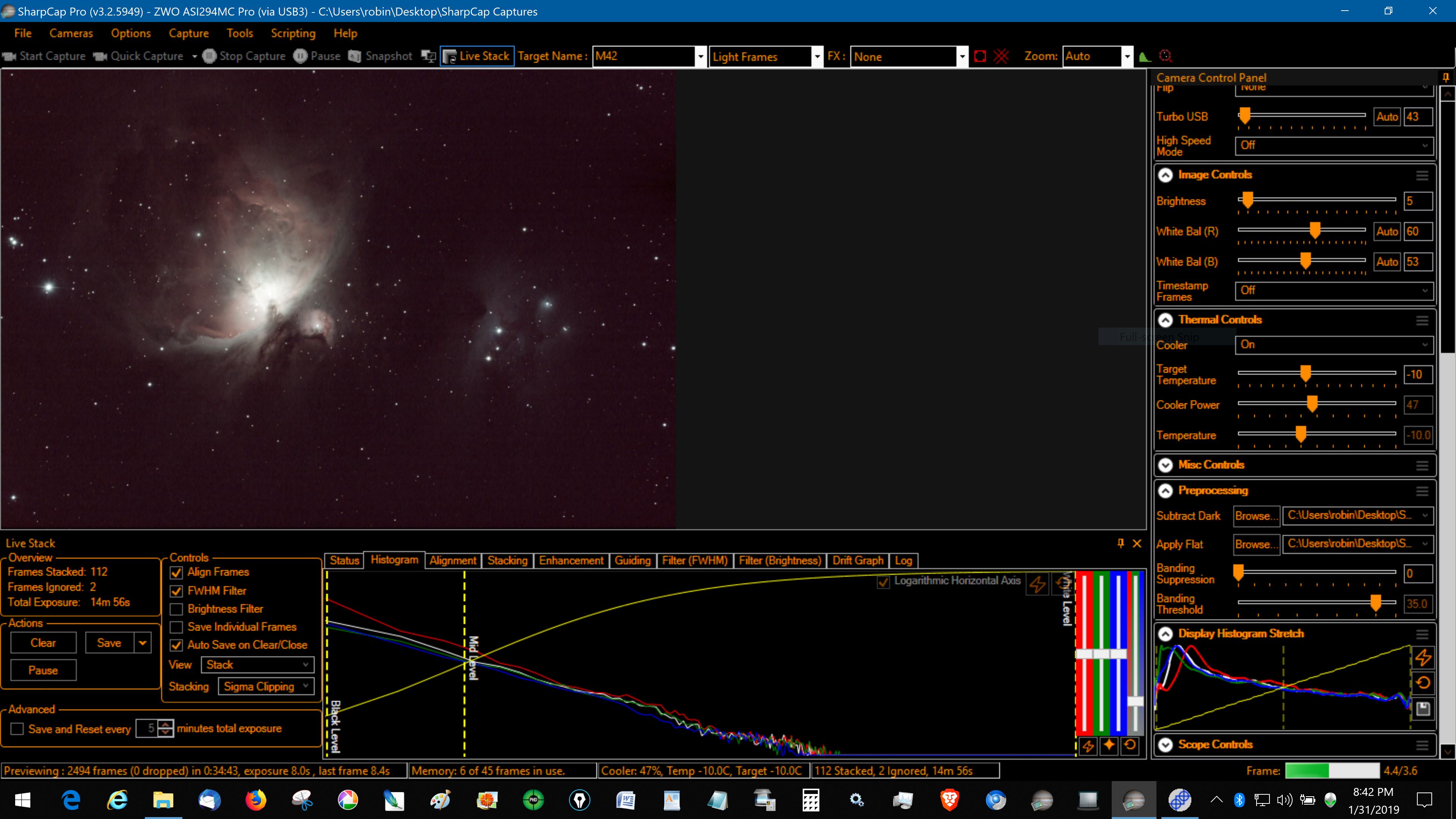Open the Tools menu
This screenshot has width=1456, height=819.
point(240,33)
